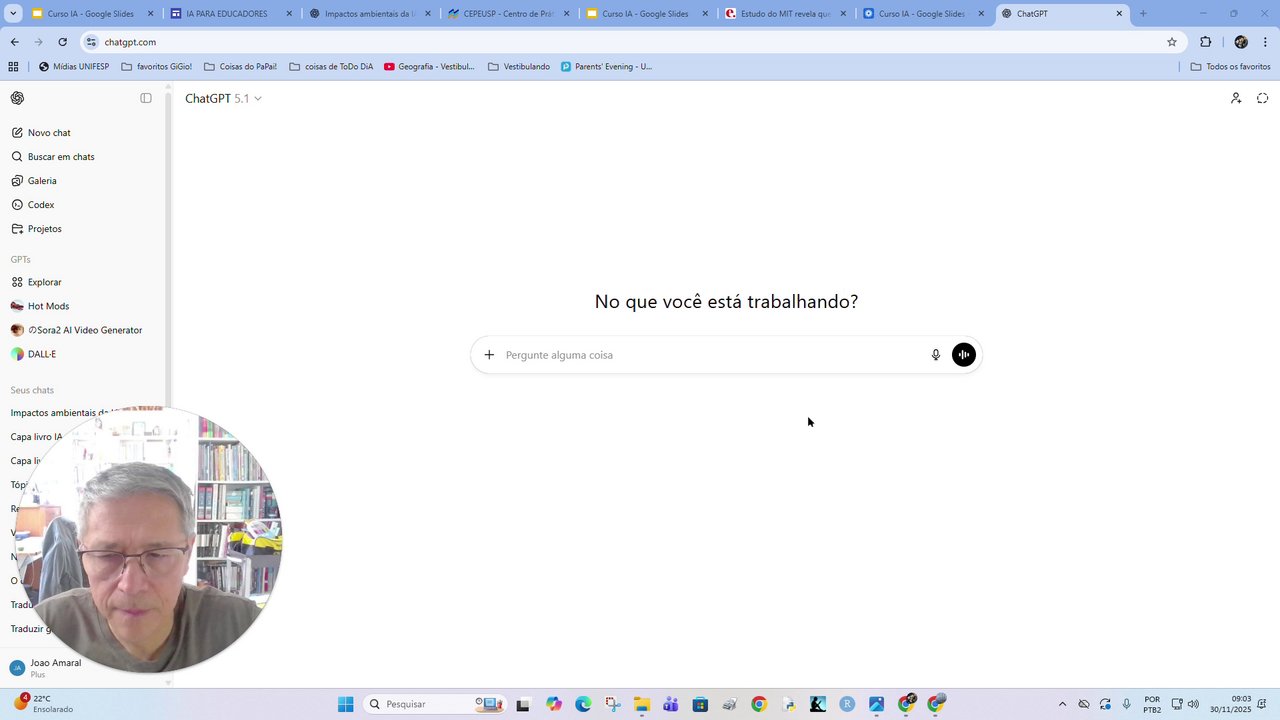Open the Parents' Evening bookmark
The height and width of the screenshot is (720, 1280).
(606, 66)
